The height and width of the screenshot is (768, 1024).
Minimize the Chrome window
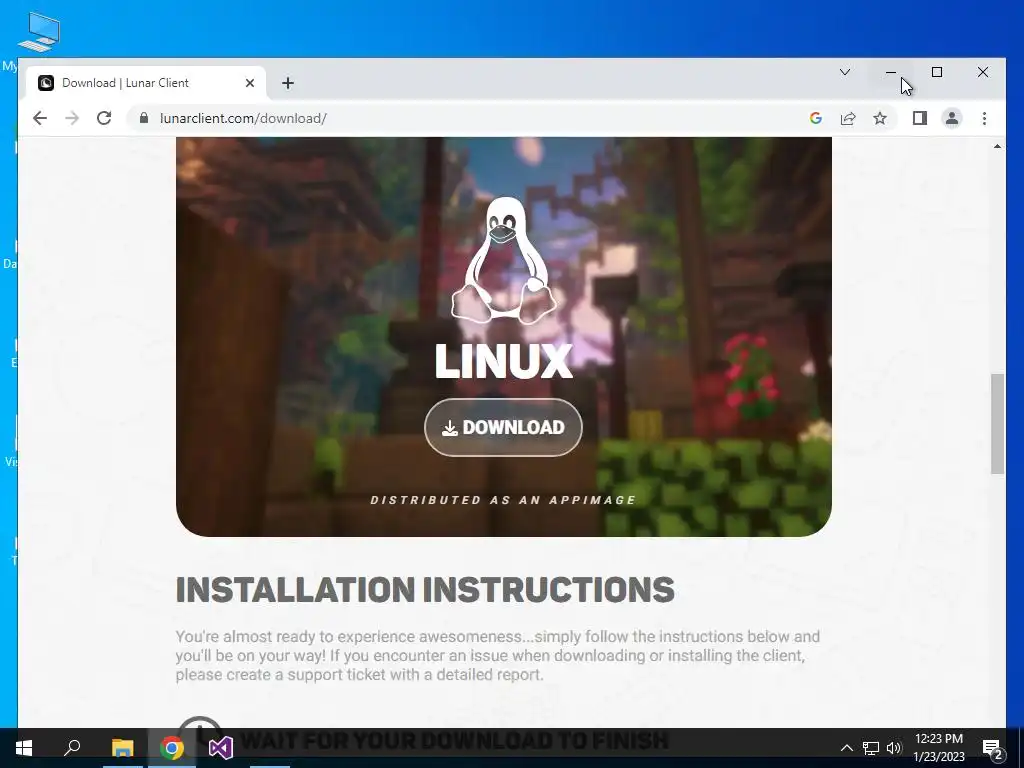coord(891,72)
